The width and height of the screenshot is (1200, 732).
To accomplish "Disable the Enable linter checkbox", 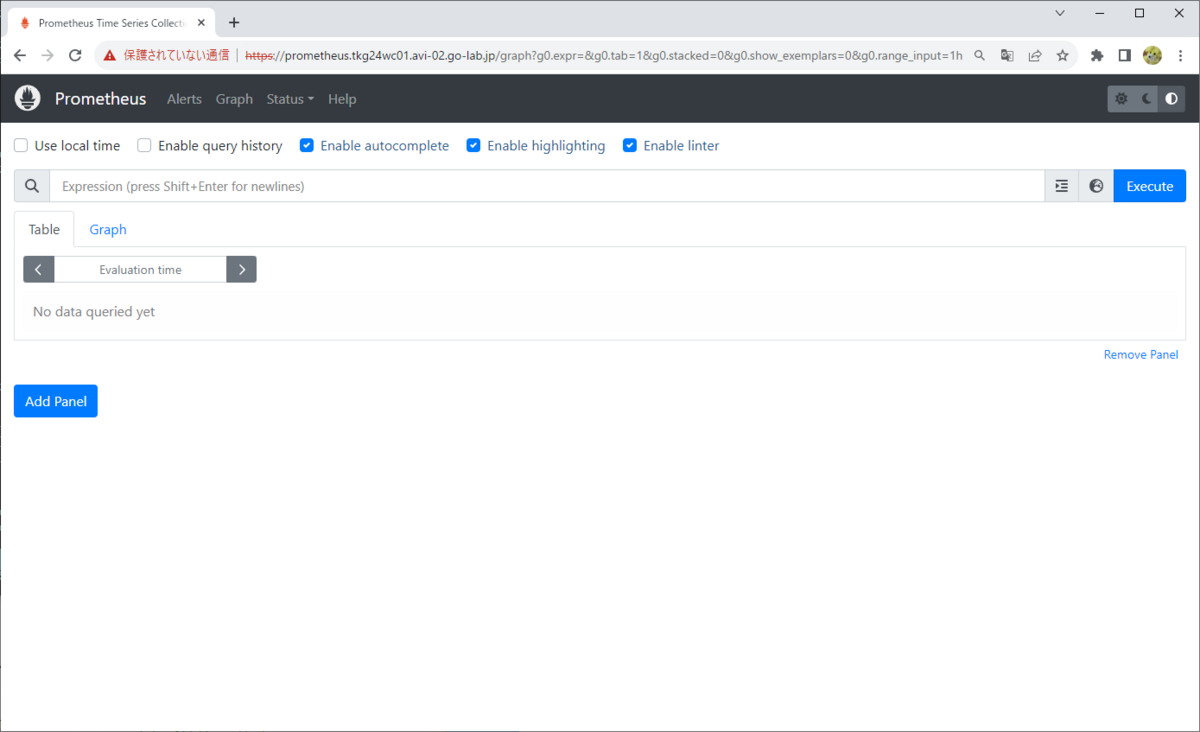I will [x=630, y=146].
